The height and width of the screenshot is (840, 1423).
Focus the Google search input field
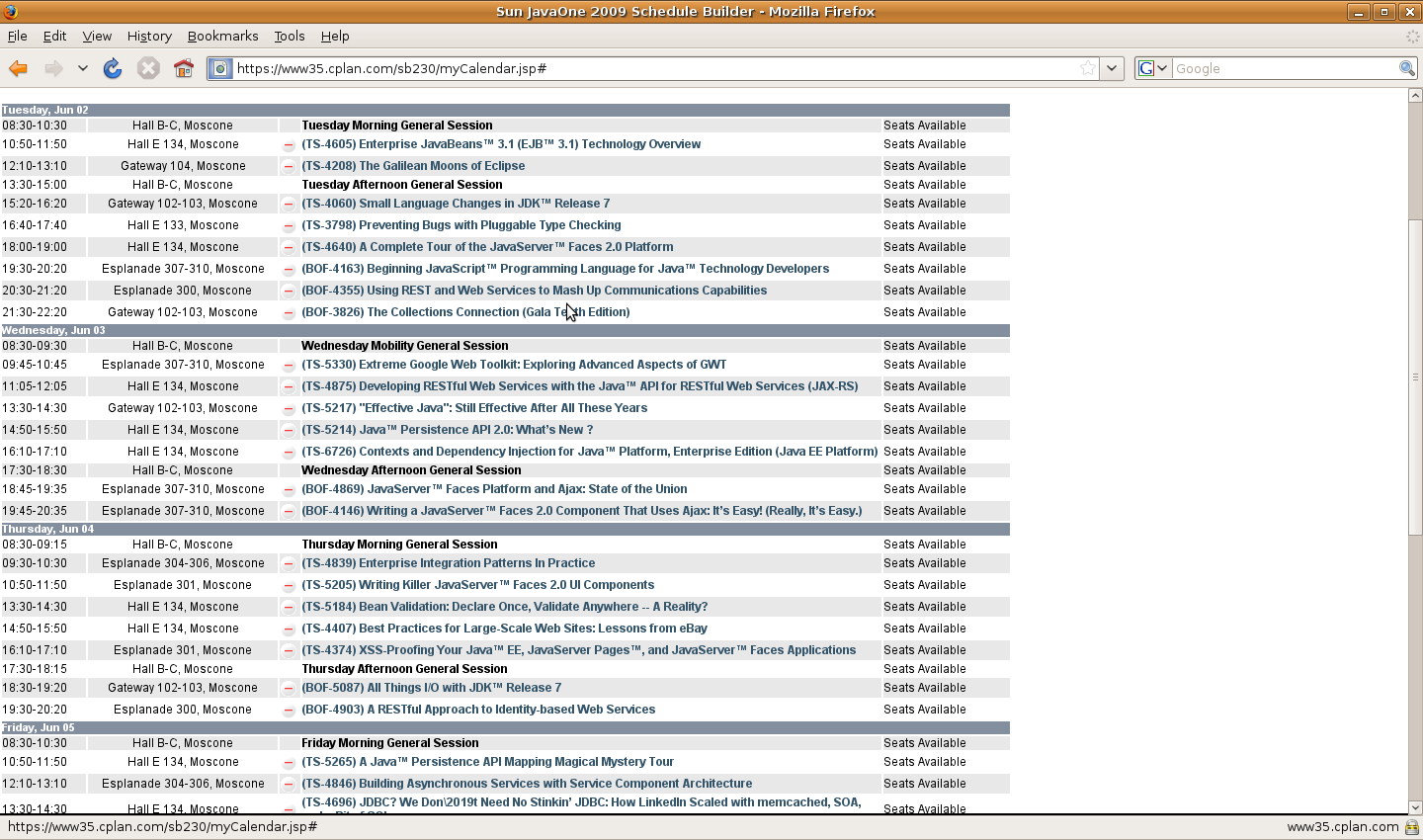1284,68
